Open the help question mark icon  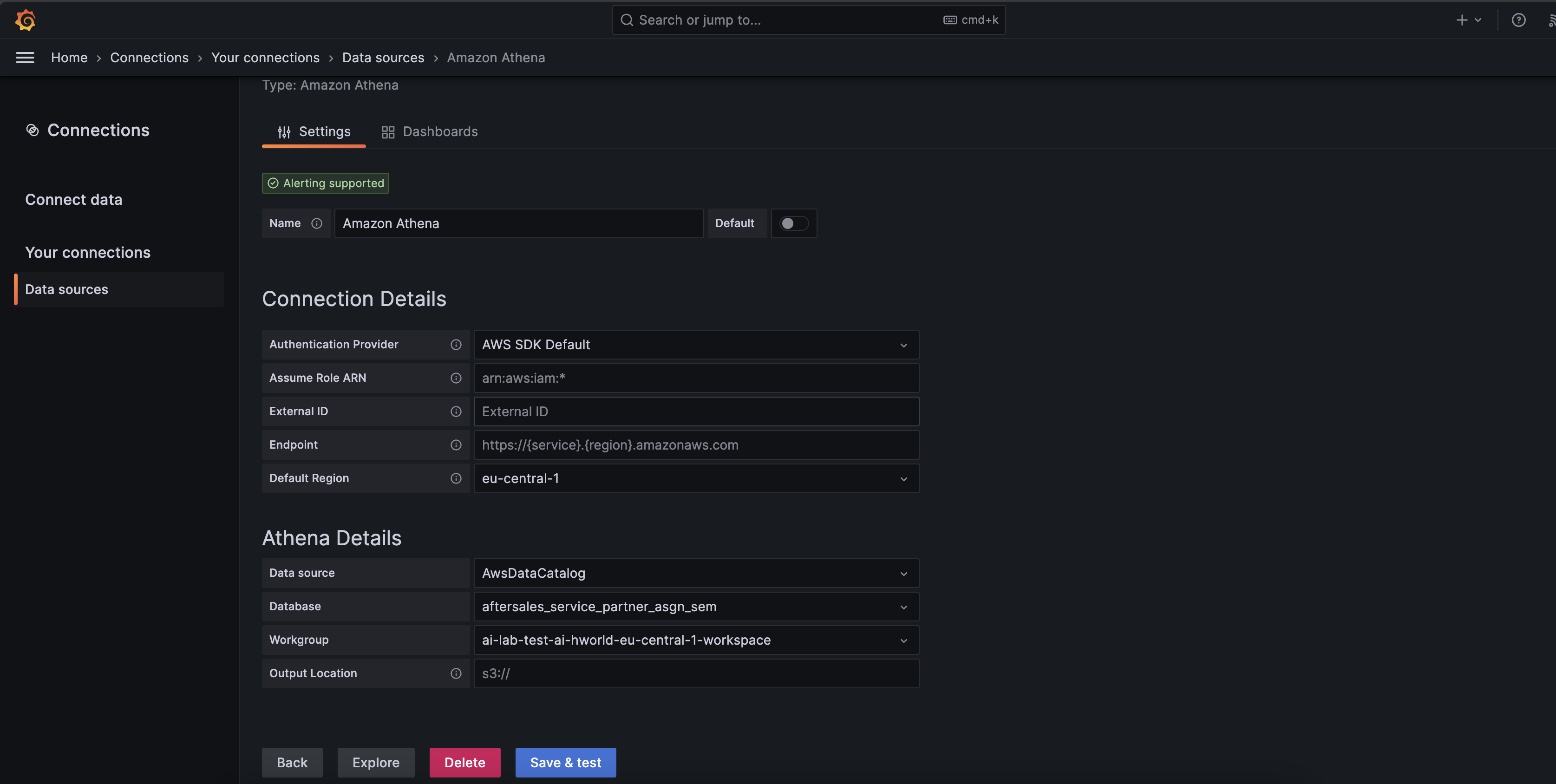tap(1518, 20)
